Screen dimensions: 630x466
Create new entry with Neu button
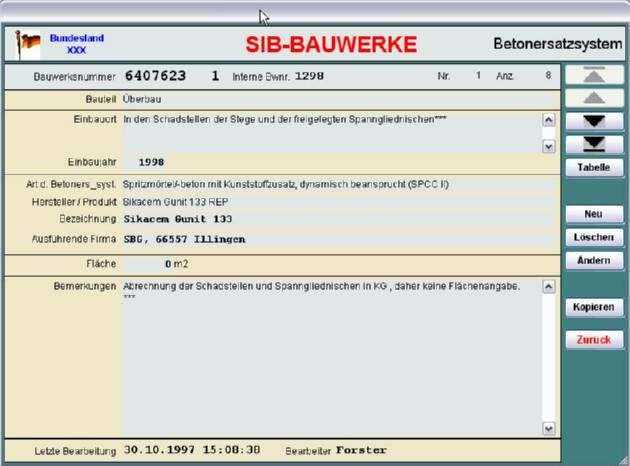[594, 214]
